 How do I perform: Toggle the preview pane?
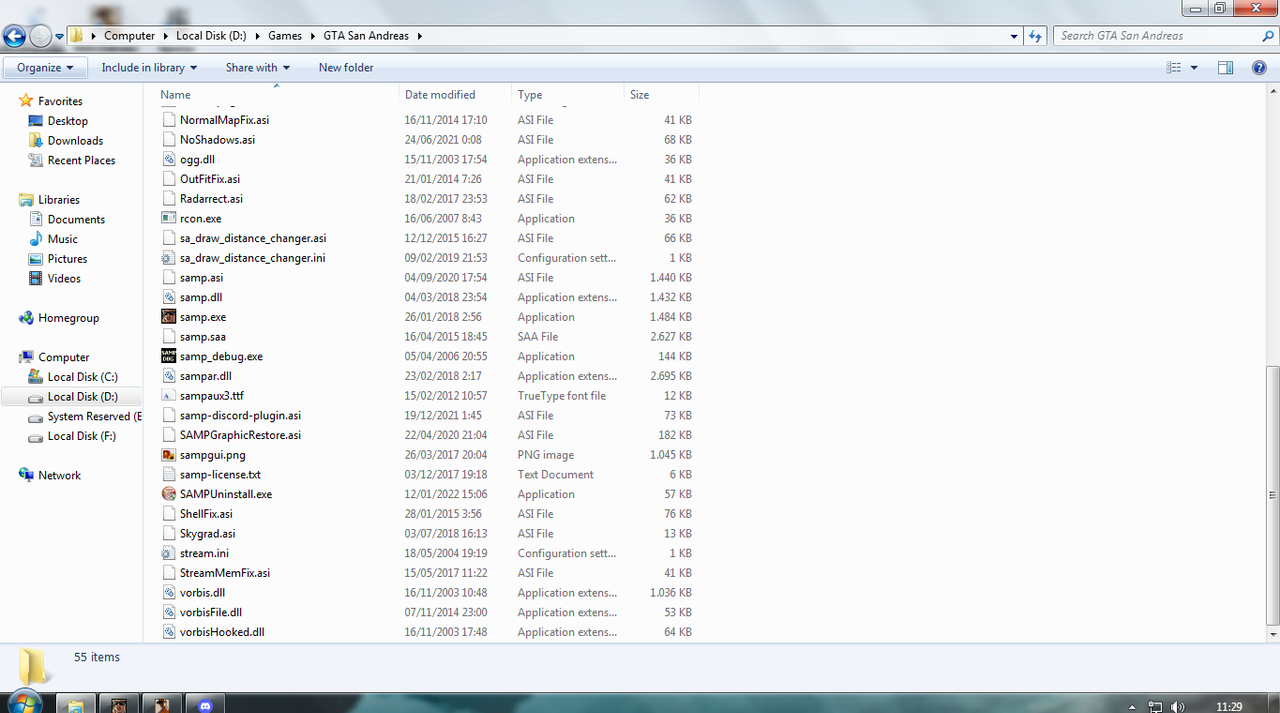pyautogui.click(x=1226, y=68)
